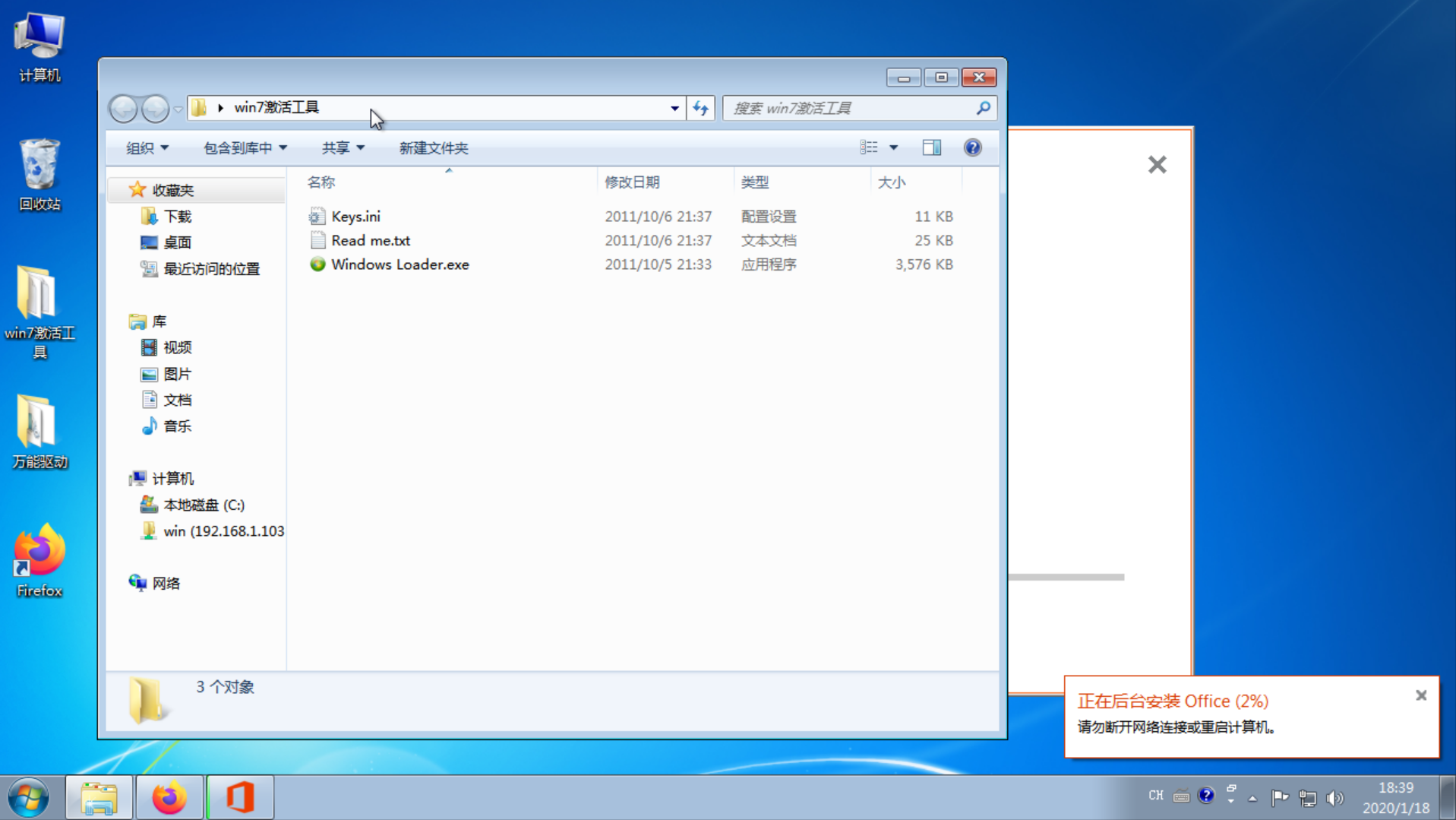Show hidden tray icons arrow
The image size is (1456, 820).
1252,798
